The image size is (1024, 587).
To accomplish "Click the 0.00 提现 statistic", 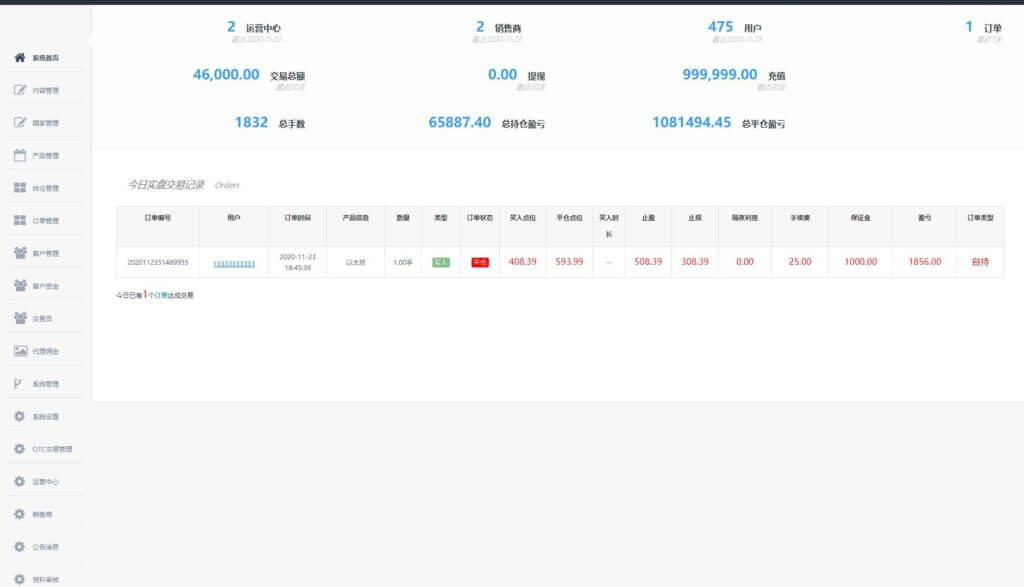I will (x=517, y=76).
